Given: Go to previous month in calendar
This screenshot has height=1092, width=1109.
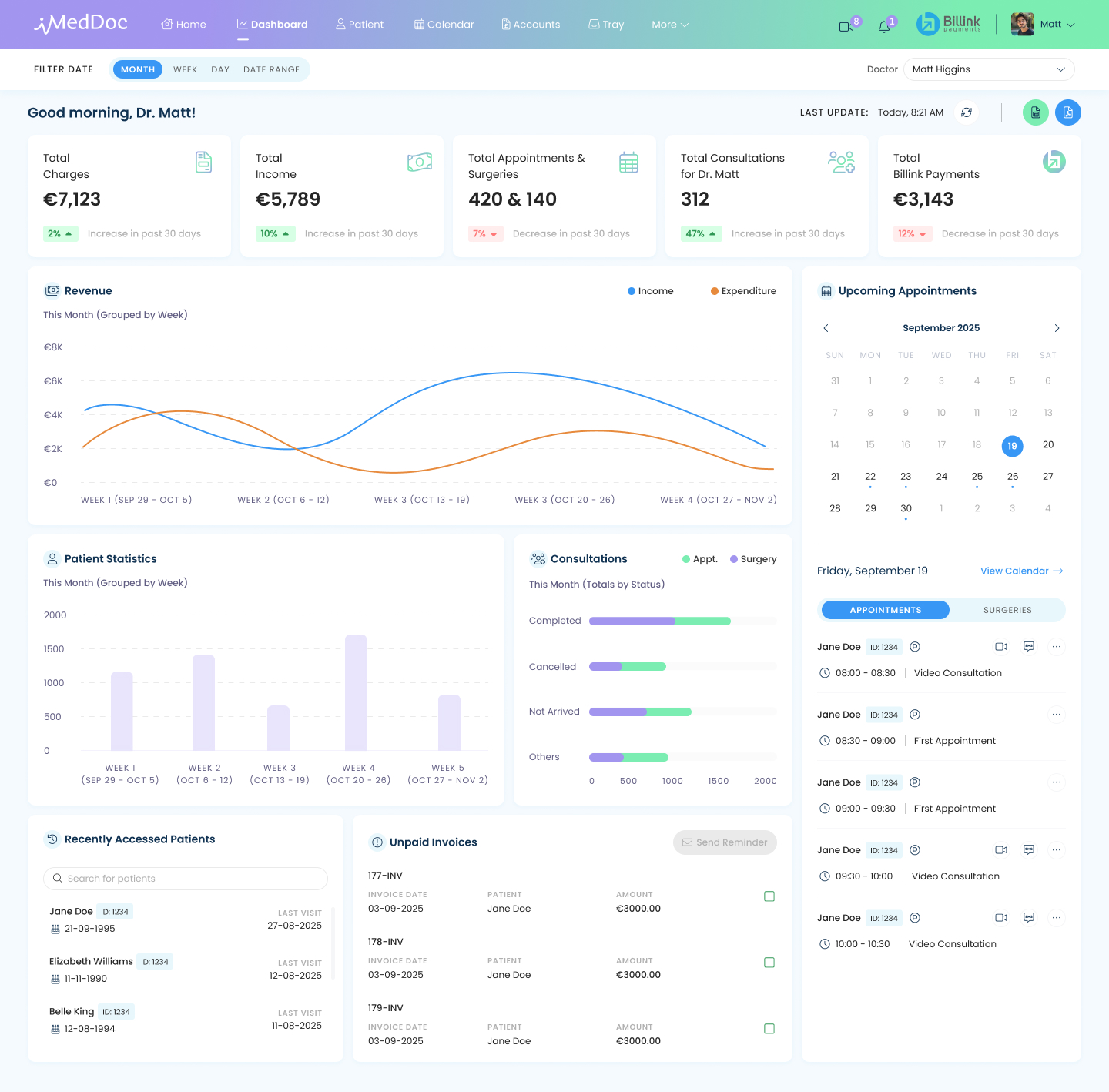Looking at the screenshot, I should coord(826,328).
